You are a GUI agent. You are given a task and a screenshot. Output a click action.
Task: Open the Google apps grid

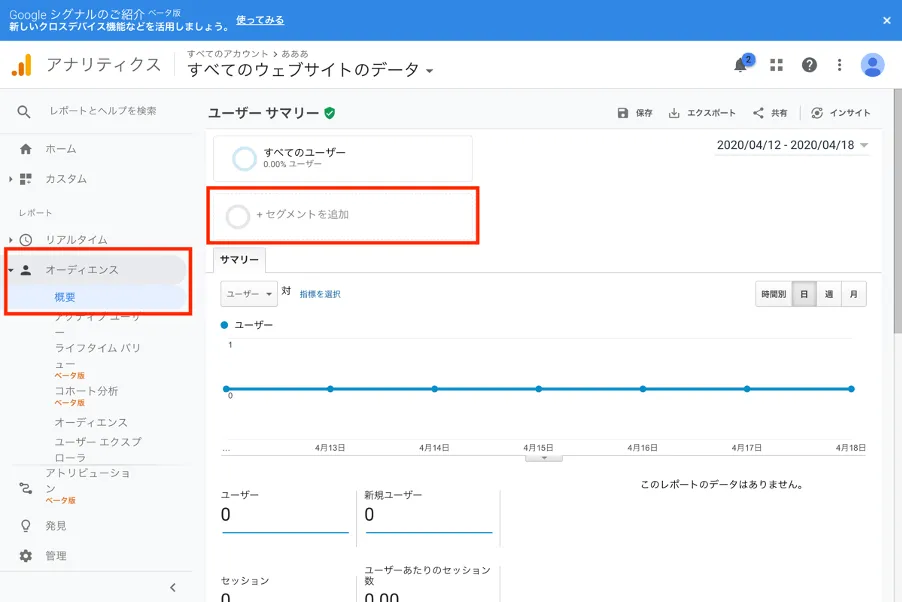click(777, 65)
